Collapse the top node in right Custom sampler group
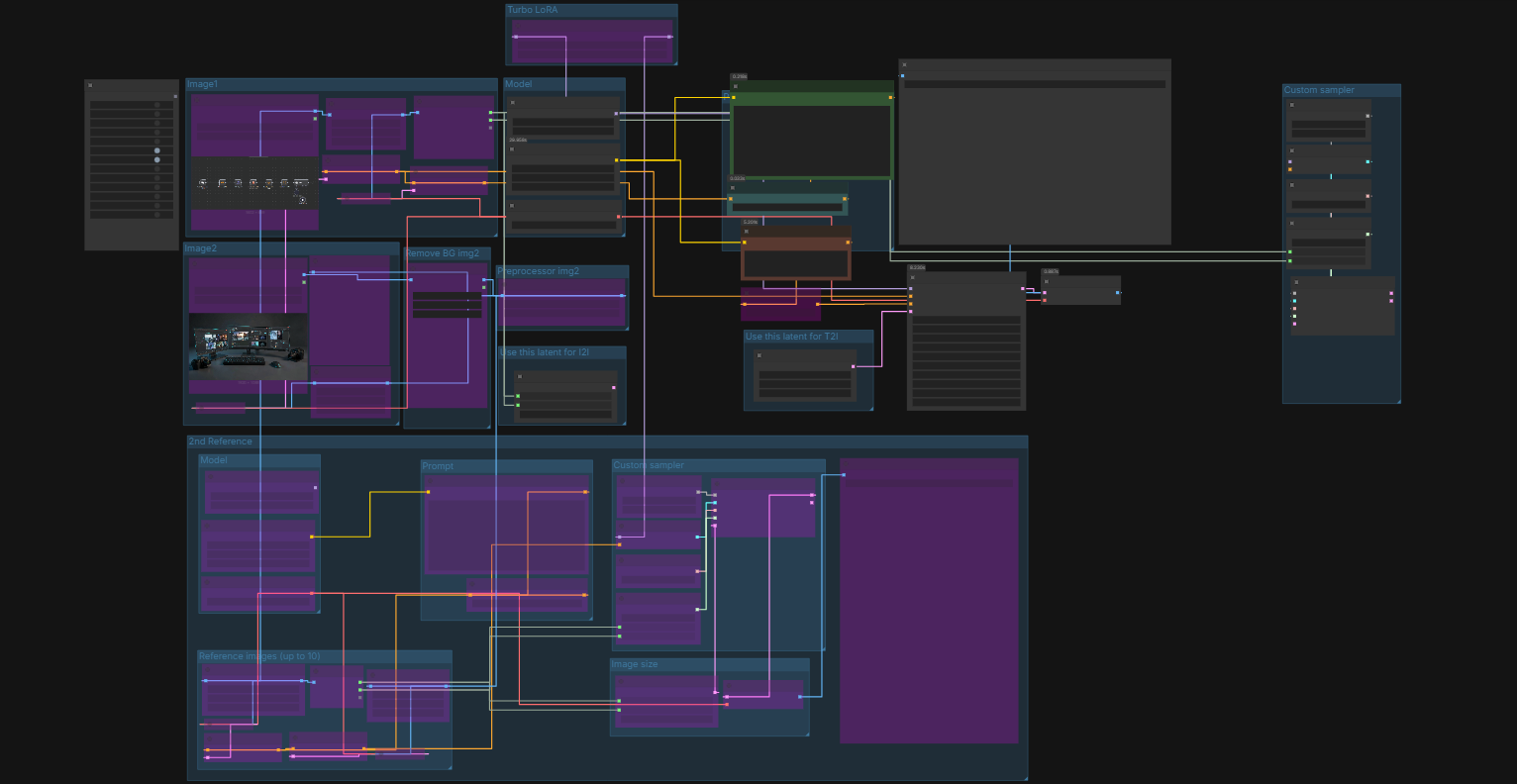The image size is (1517, 784). click(x=1292, y=106)
